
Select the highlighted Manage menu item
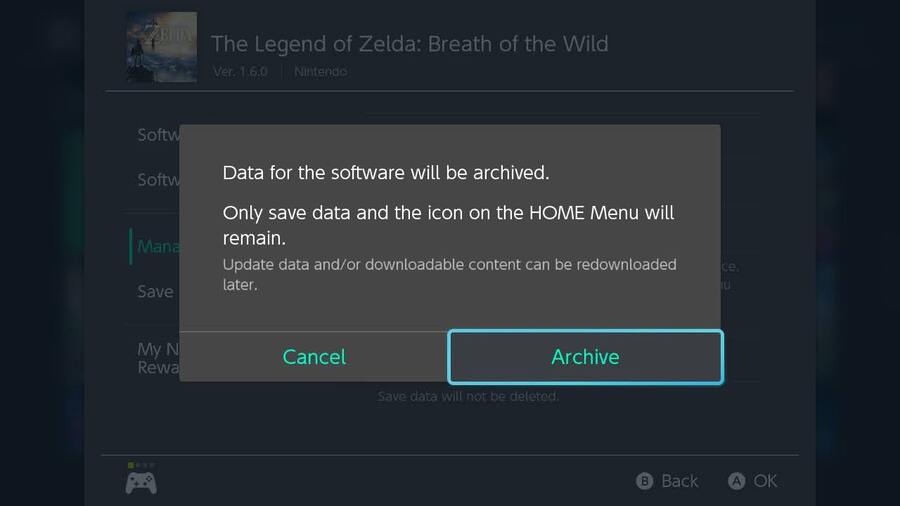158,247
